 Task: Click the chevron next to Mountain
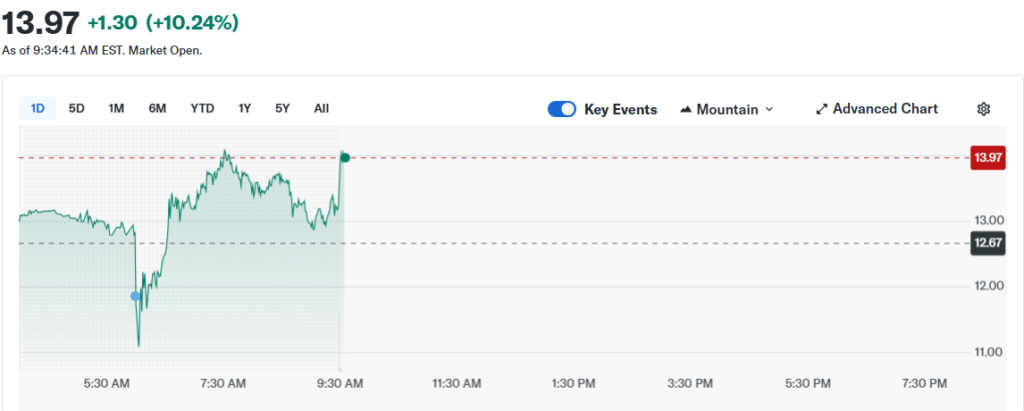tap(769, 109)
